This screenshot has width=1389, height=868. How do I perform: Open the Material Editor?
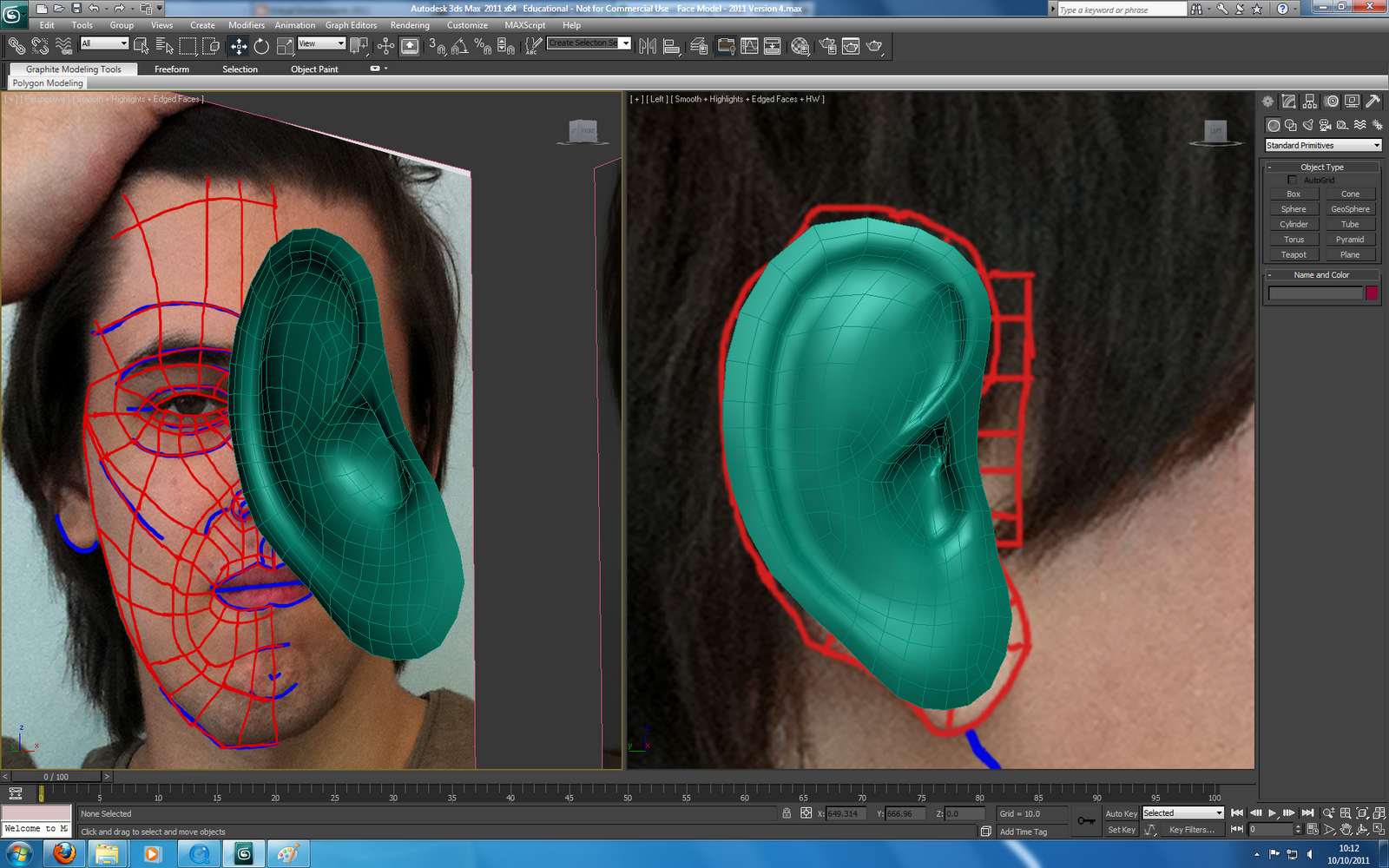800,46
